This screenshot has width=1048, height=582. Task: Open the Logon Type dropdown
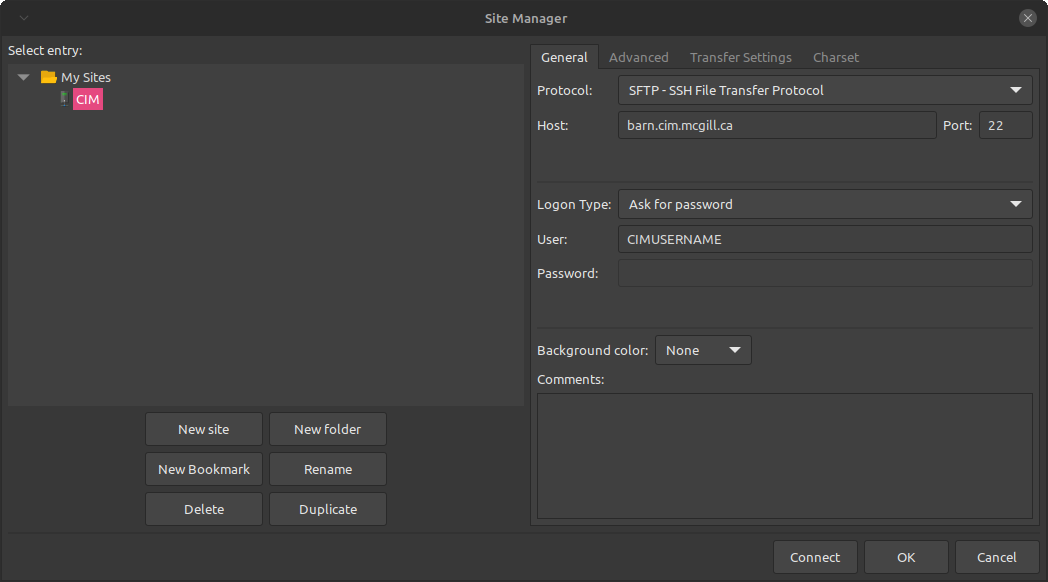click(x=824, y=204)
